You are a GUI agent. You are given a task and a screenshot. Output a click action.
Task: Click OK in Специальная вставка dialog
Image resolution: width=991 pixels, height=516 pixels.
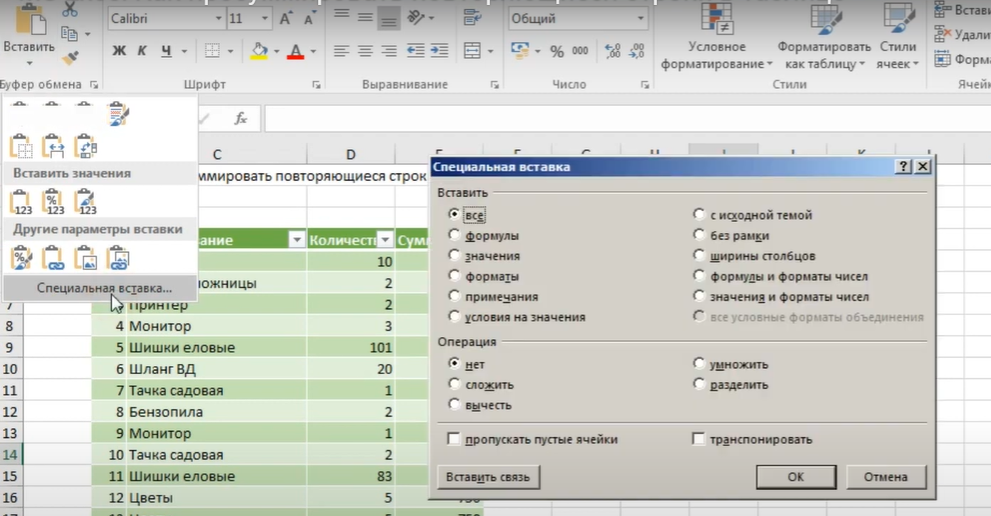[795, 477]
